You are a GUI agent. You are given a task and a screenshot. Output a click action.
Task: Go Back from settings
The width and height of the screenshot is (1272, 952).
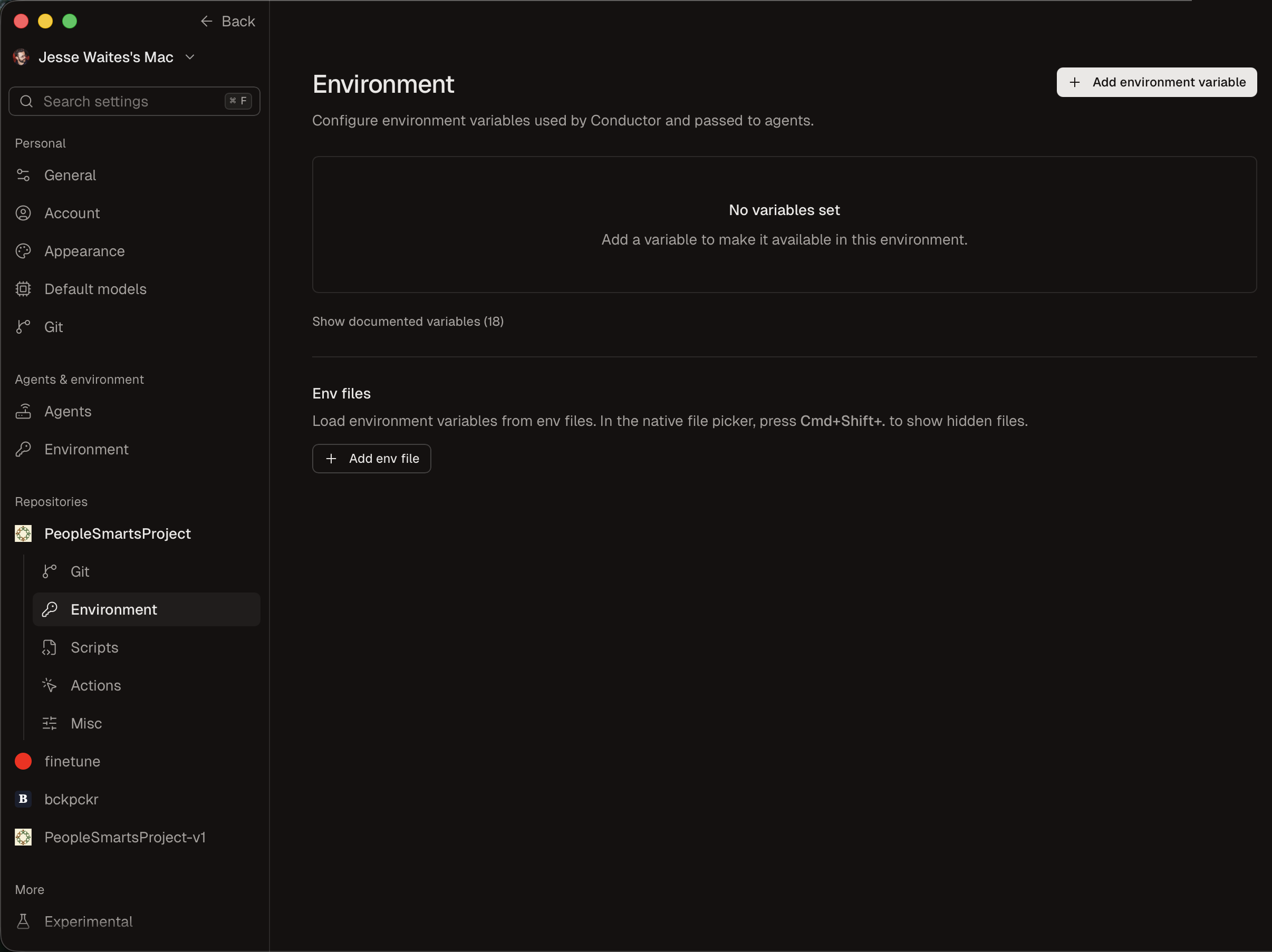228,22
